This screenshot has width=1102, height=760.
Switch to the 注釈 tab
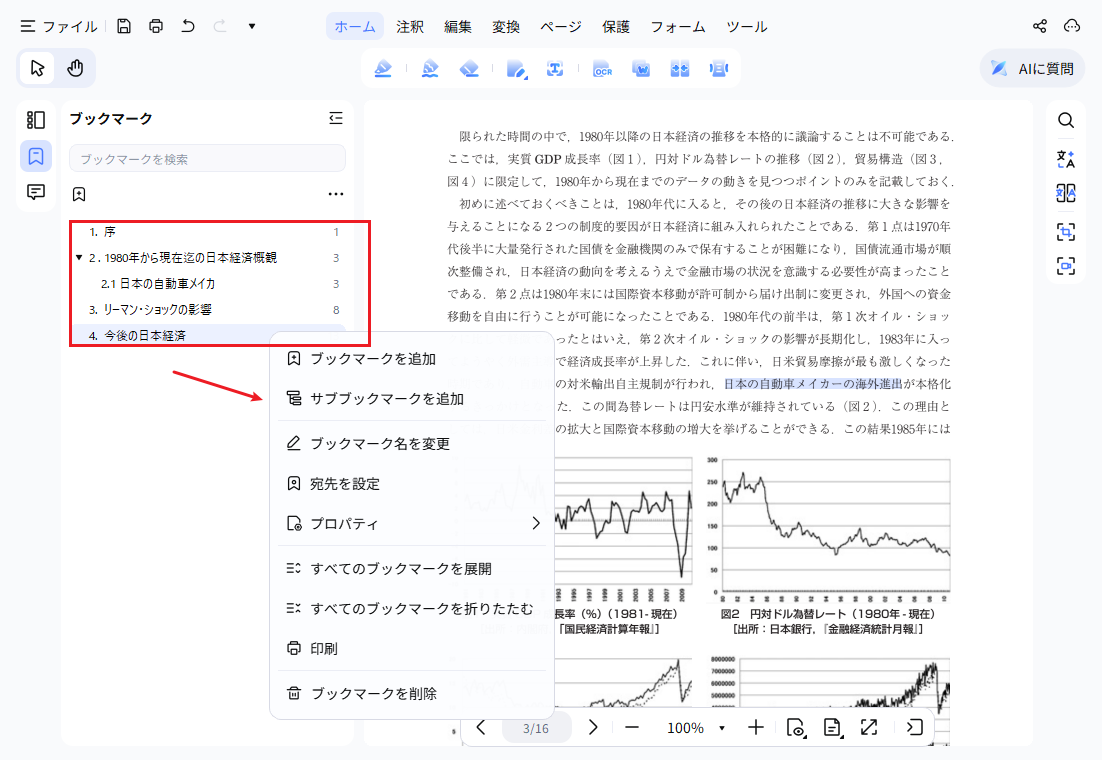pos(410,27)
